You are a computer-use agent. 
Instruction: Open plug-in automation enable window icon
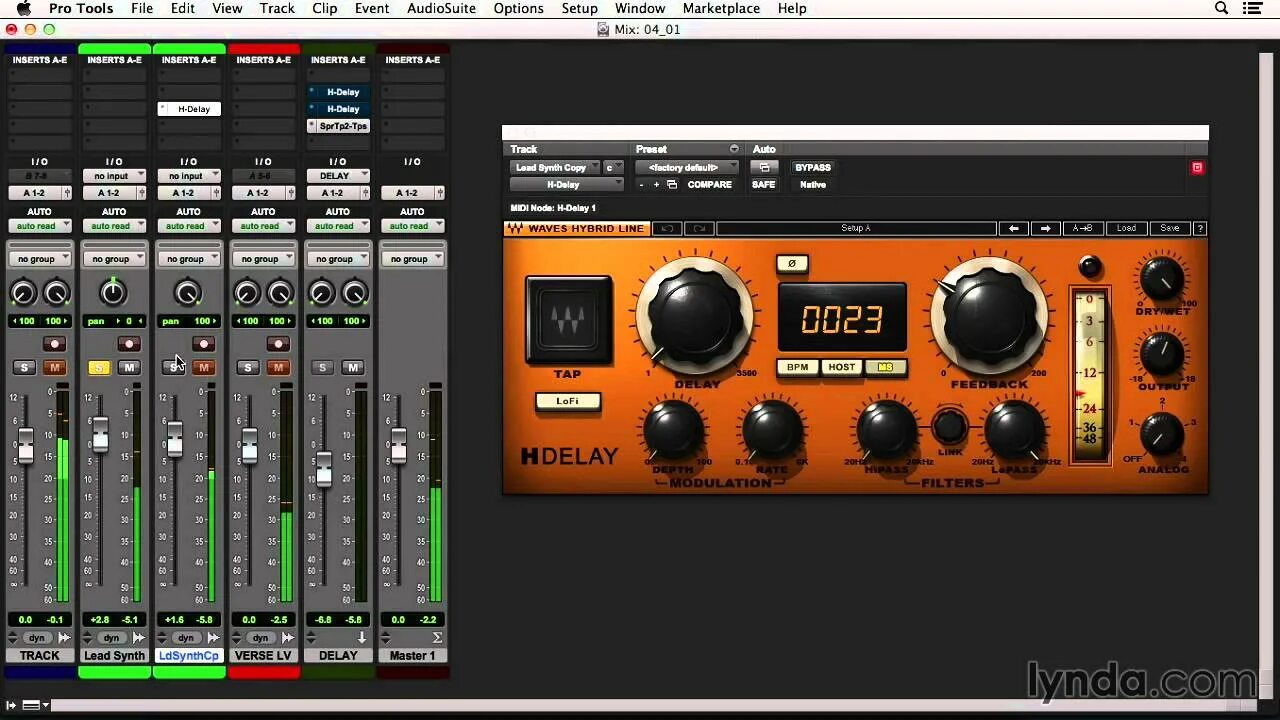(764, 167)
